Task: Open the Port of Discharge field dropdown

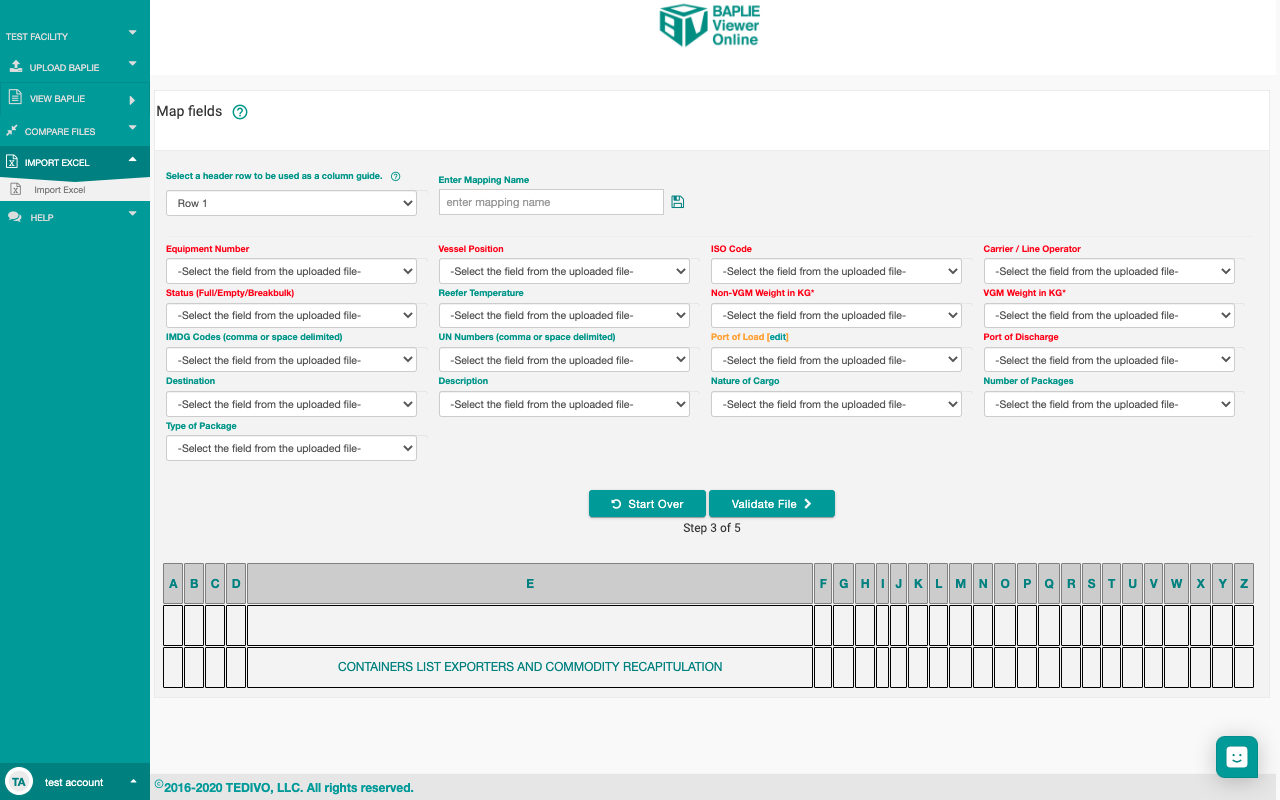Action: [x=1109, y=360]
